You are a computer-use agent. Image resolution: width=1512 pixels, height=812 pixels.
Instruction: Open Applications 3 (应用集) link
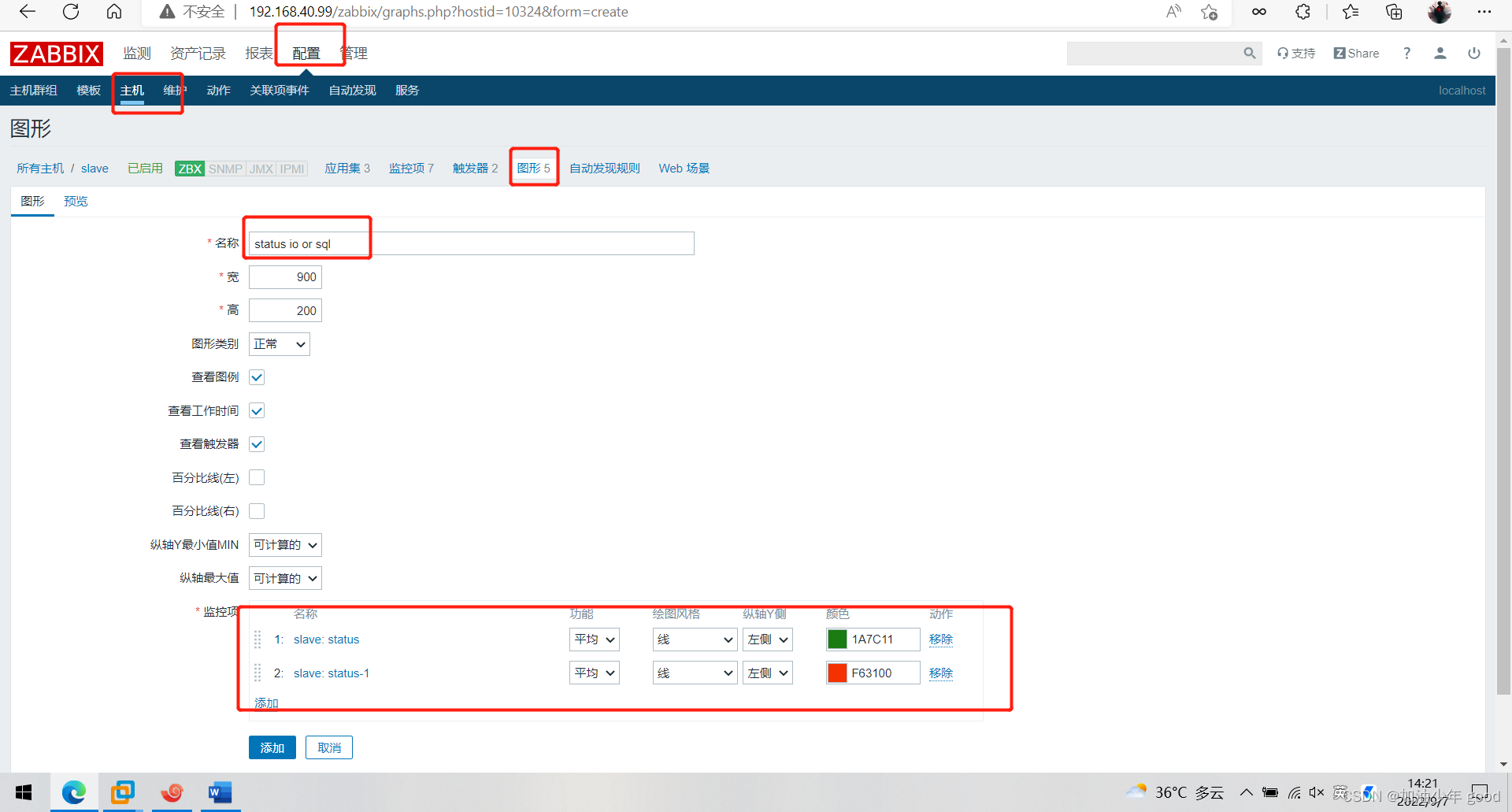(347, 169)
